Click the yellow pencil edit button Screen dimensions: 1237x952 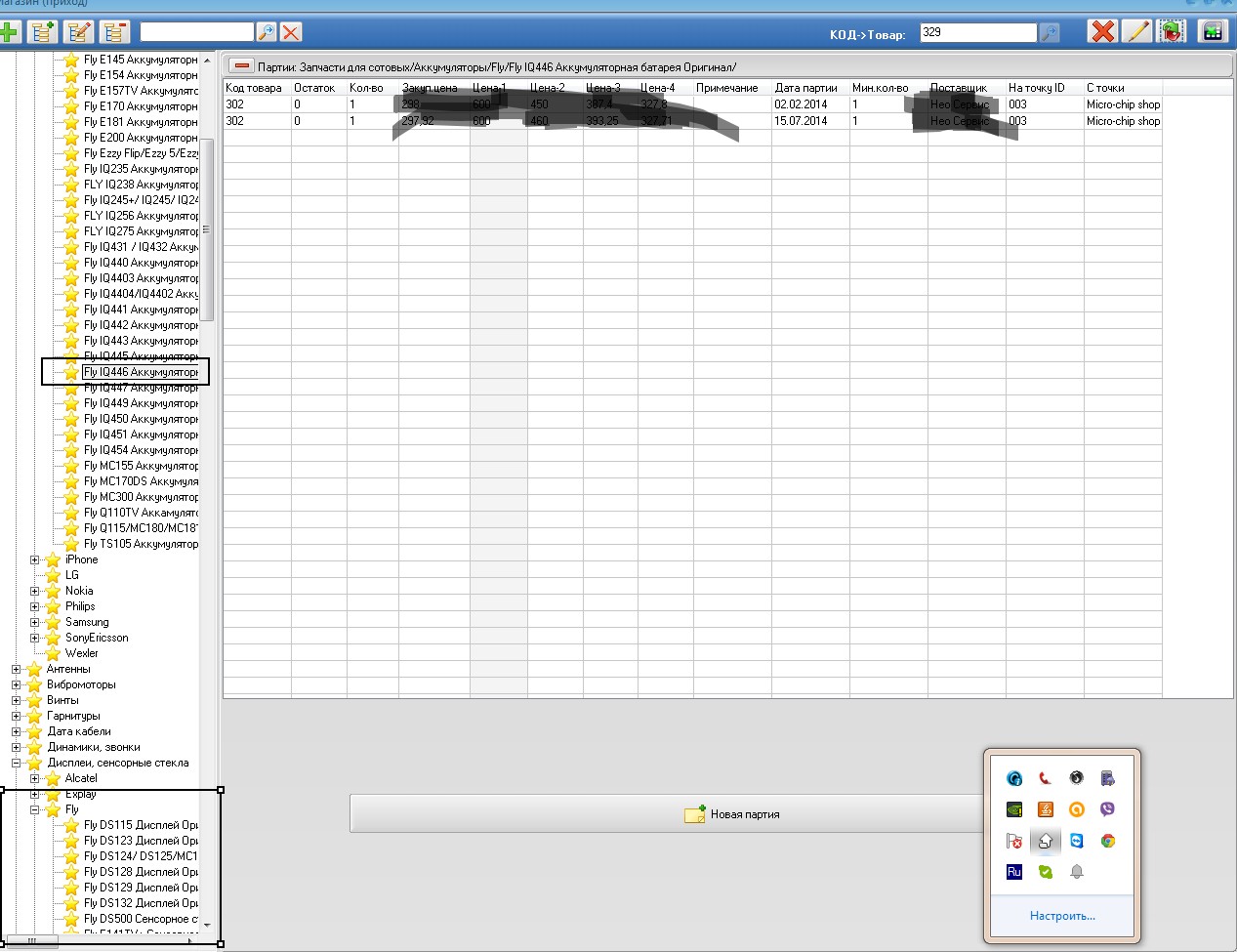coord(1137,31)
